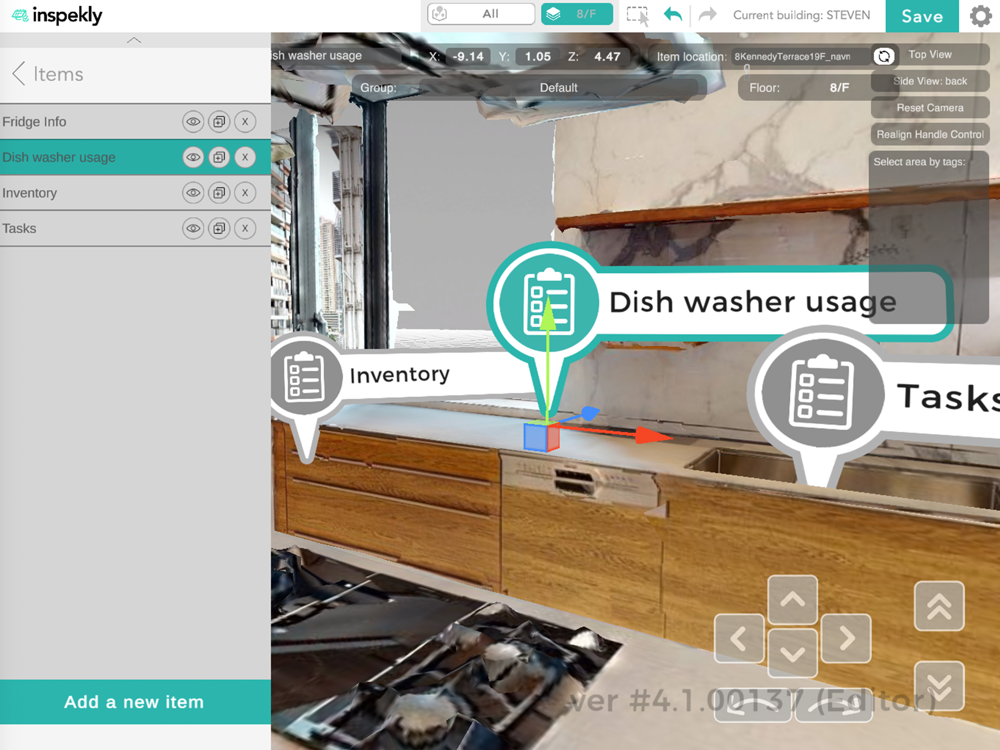Delete the Tasks item
This screenshot has height=750, width=1000.
pos(245,228)
